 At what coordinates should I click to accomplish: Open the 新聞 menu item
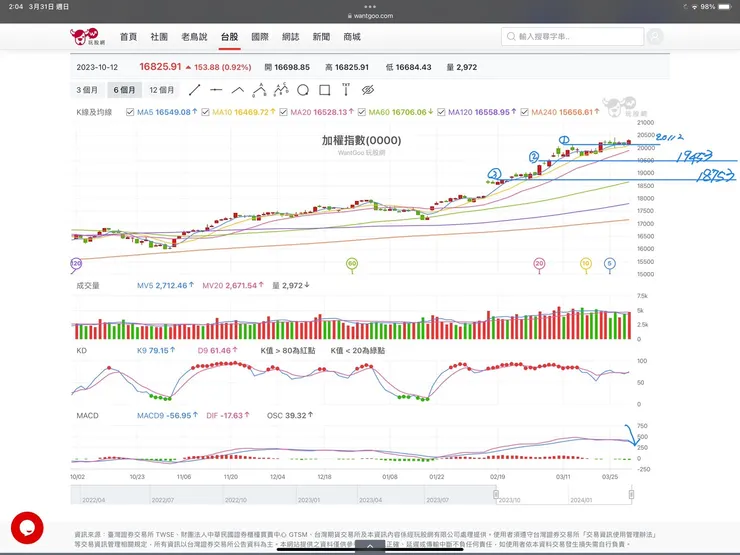coord(321,36)
